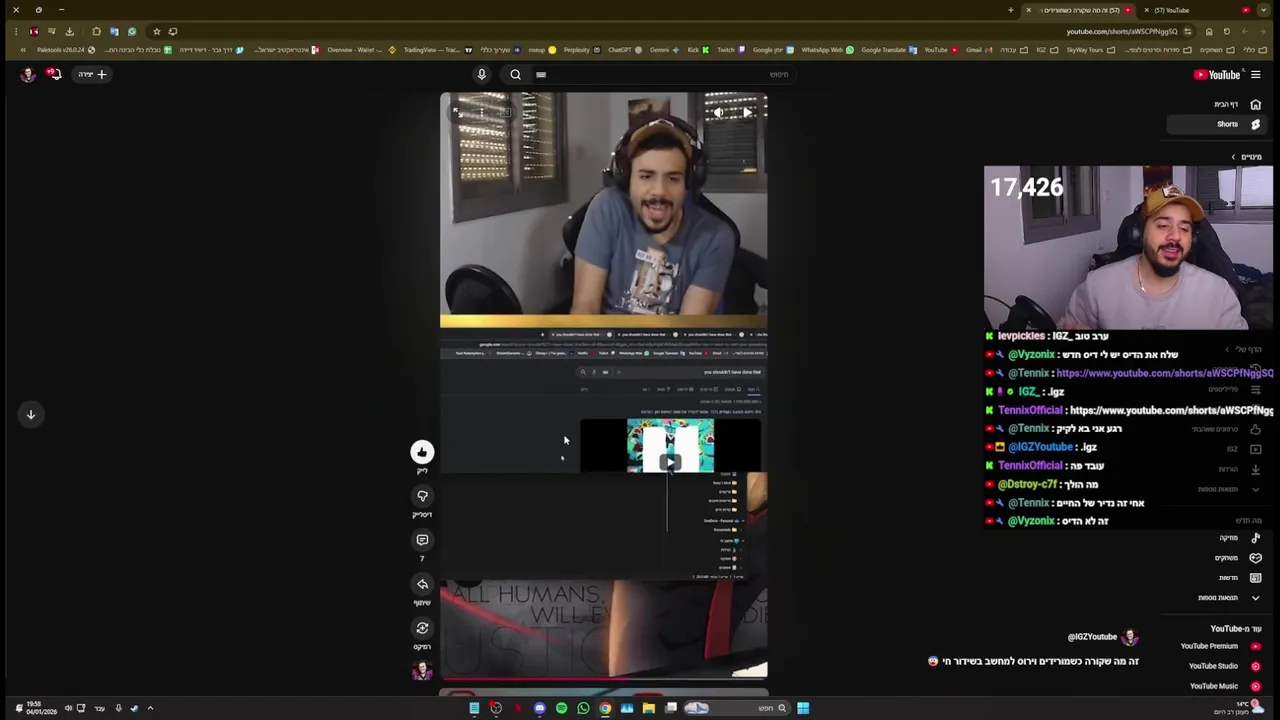
Task: Open Chrome from the taskbar
Action: [x=605, y=708]
